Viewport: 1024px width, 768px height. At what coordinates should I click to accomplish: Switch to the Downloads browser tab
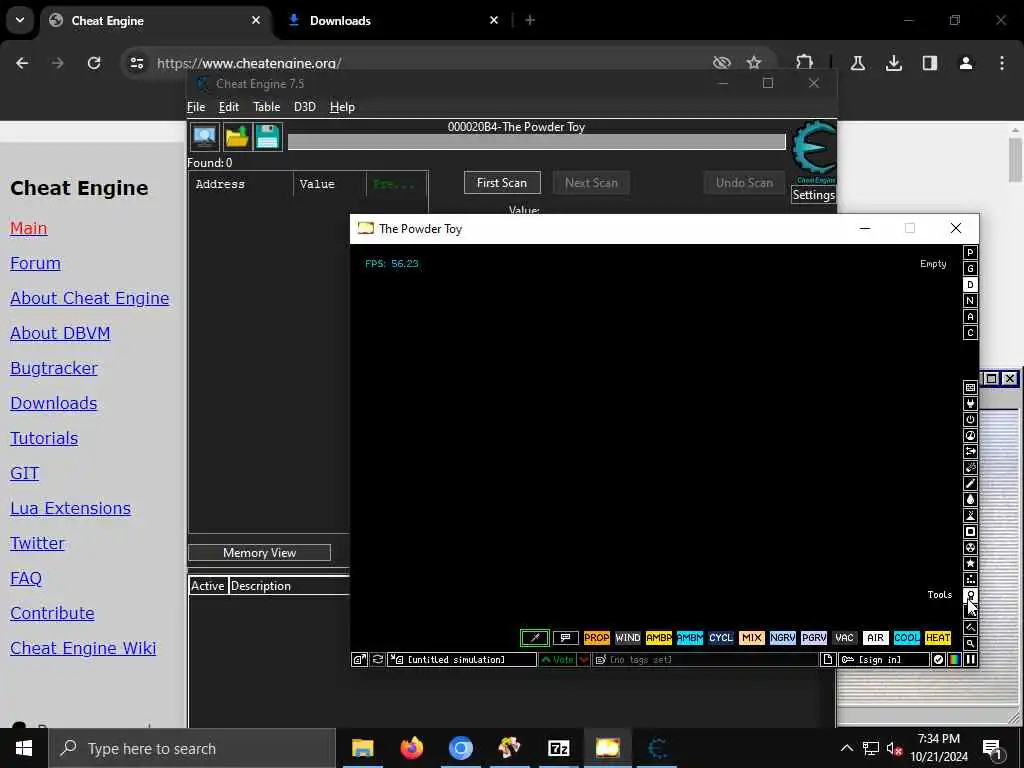(394, 21)
